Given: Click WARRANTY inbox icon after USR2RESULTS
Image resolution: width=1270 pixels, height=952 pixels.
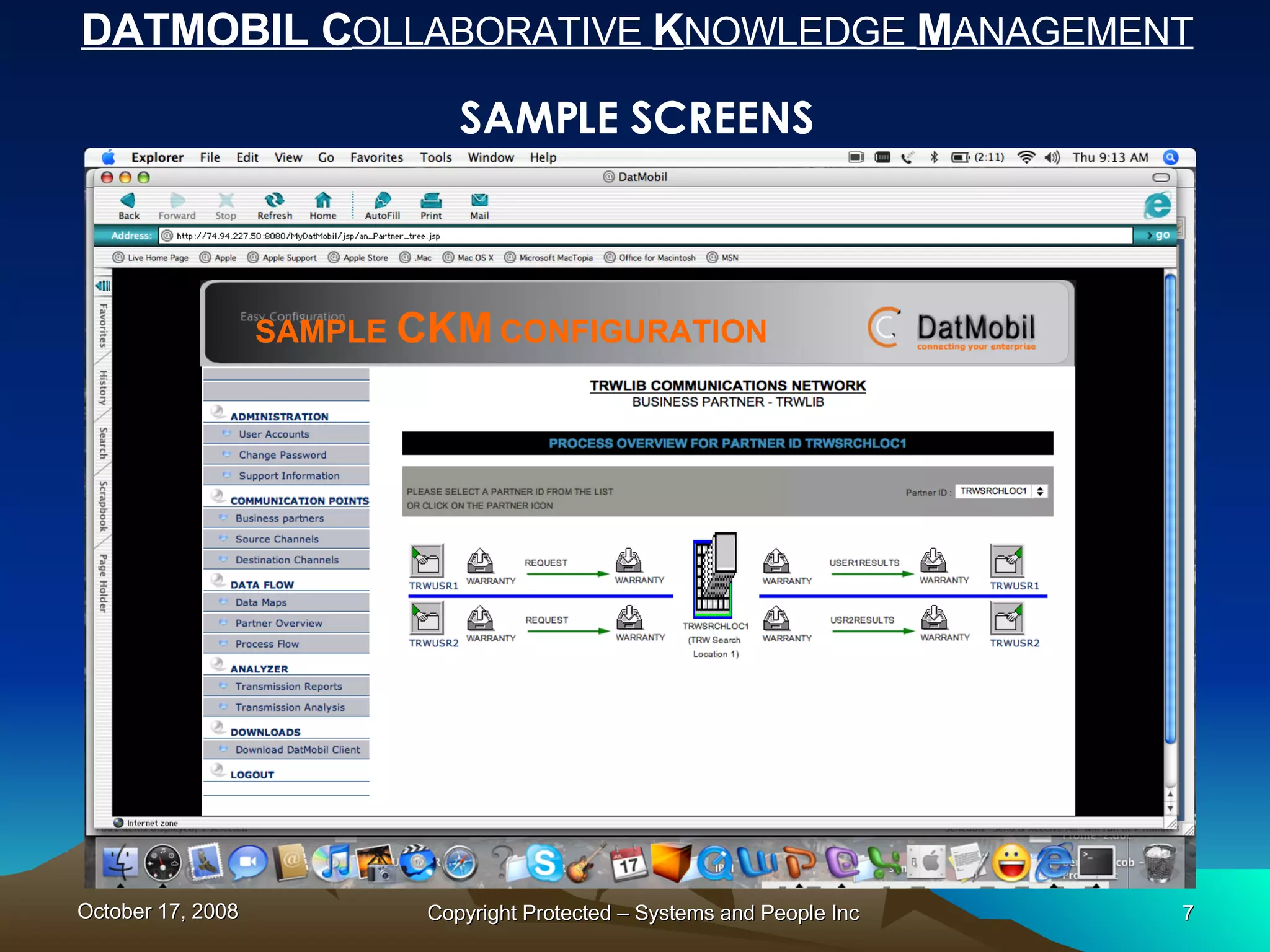Looking at the screenshot, I should pyautogui.click(x=935, y=617).
